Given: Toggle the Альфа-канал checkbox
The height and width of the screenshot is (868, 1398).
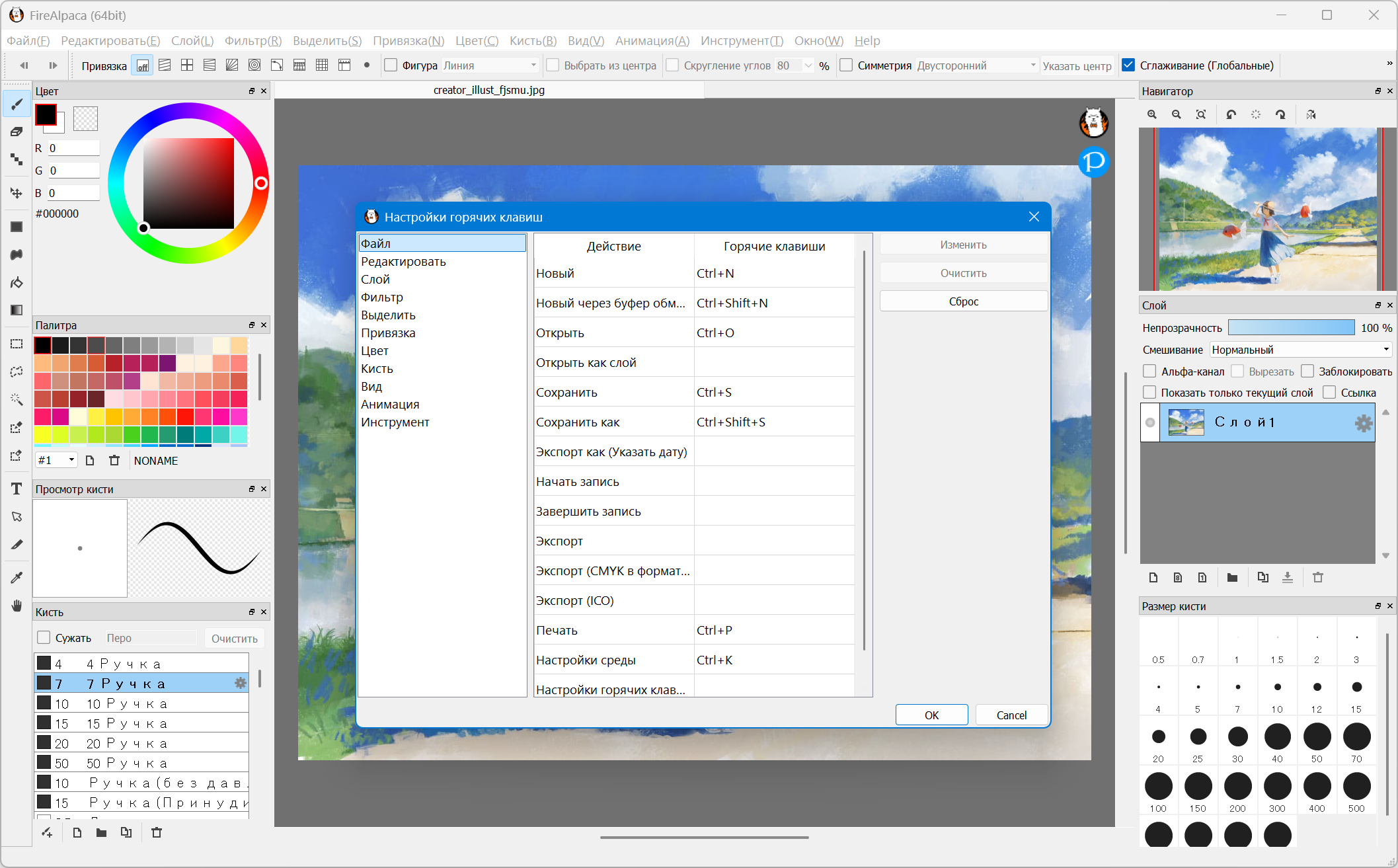Looking at the screenshot, I should pyautogui.click(x=1149, y=372).
